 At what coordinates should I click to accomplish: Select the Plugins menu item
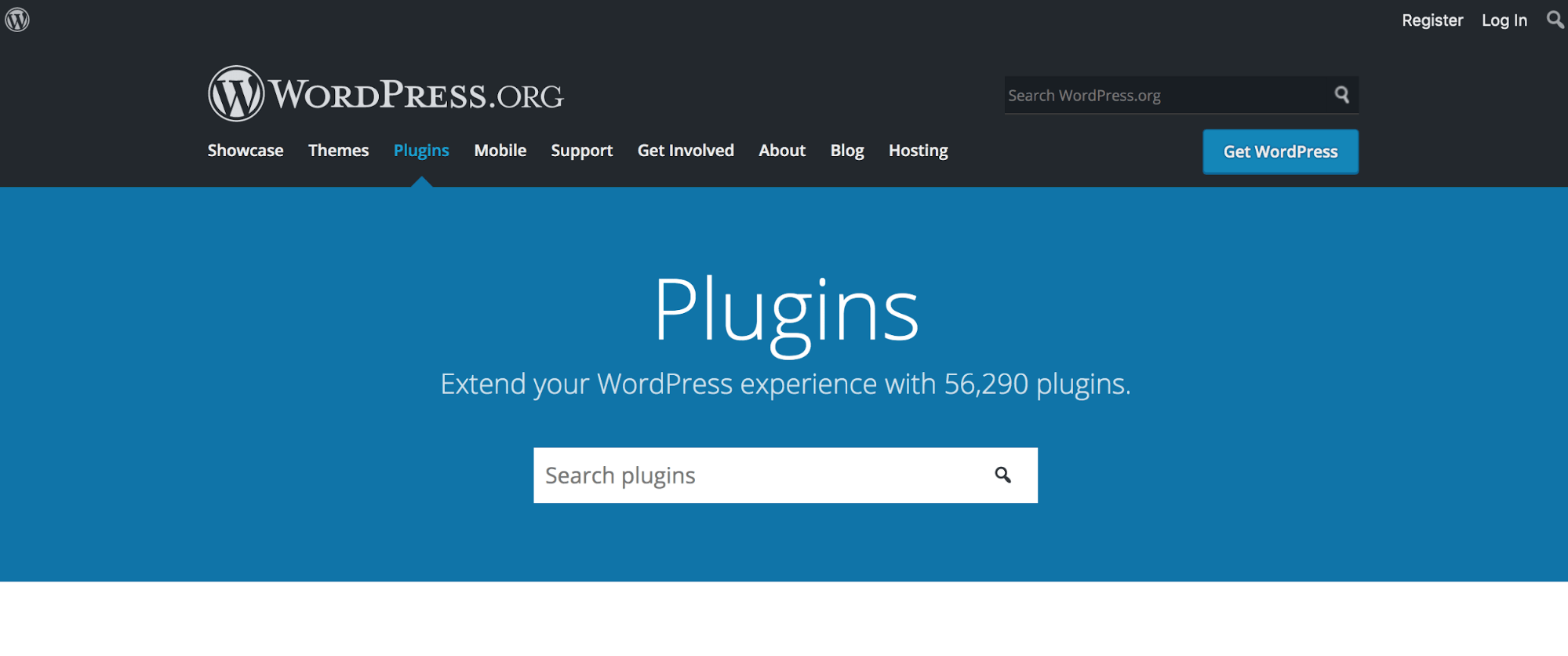(x=421, y=150)
